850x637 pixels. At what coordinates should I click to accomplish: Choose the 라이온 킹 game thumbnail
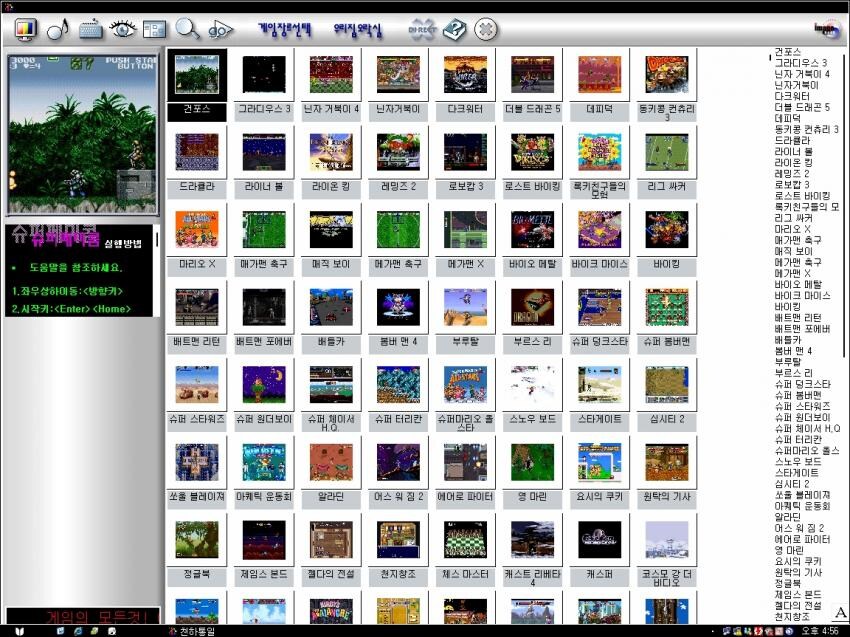[x=331, y=152]
